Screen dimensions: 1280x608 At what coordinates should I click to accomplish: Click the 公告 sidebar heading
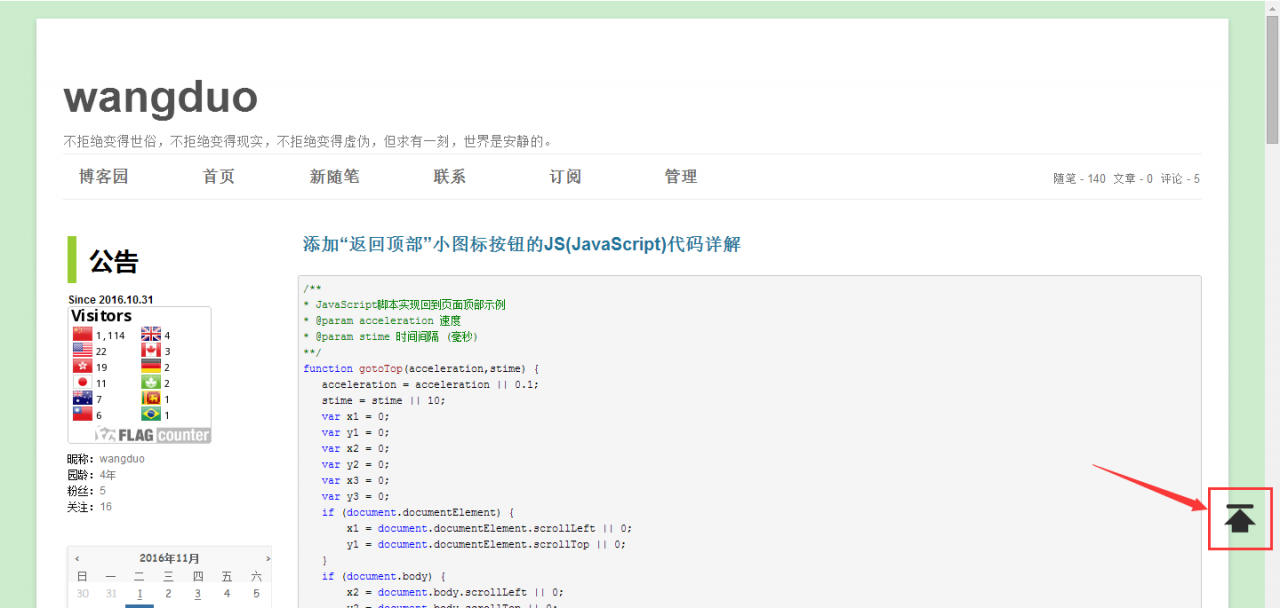[114, 262]
